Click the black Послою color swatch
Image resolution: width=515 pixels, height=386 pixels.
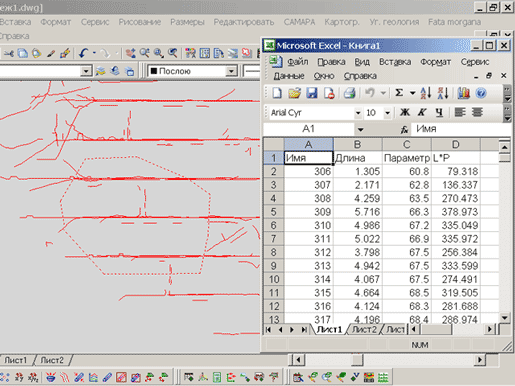tap(154, 71)
